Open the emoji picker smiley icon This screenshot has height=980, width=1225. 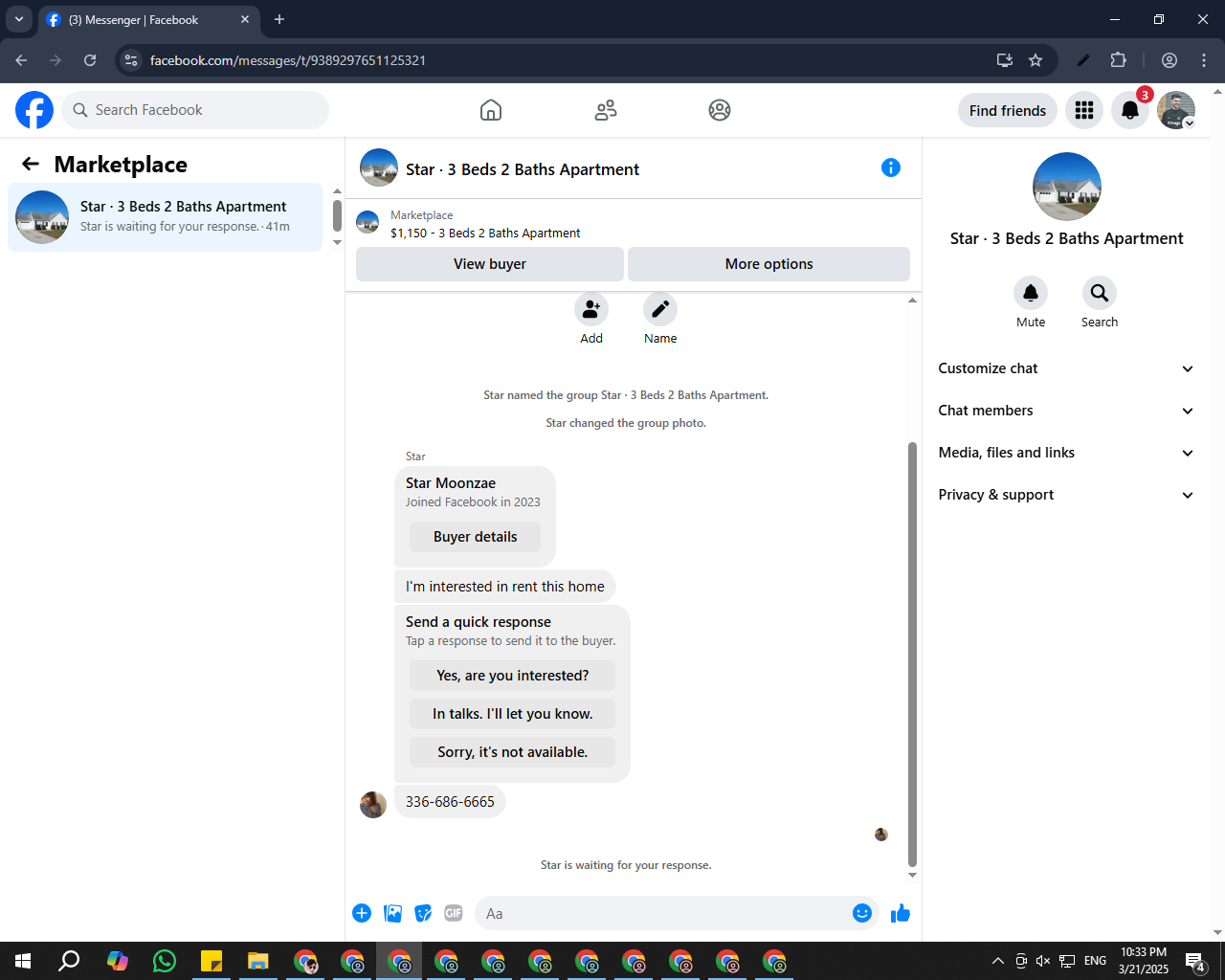[x=862, y=913]
